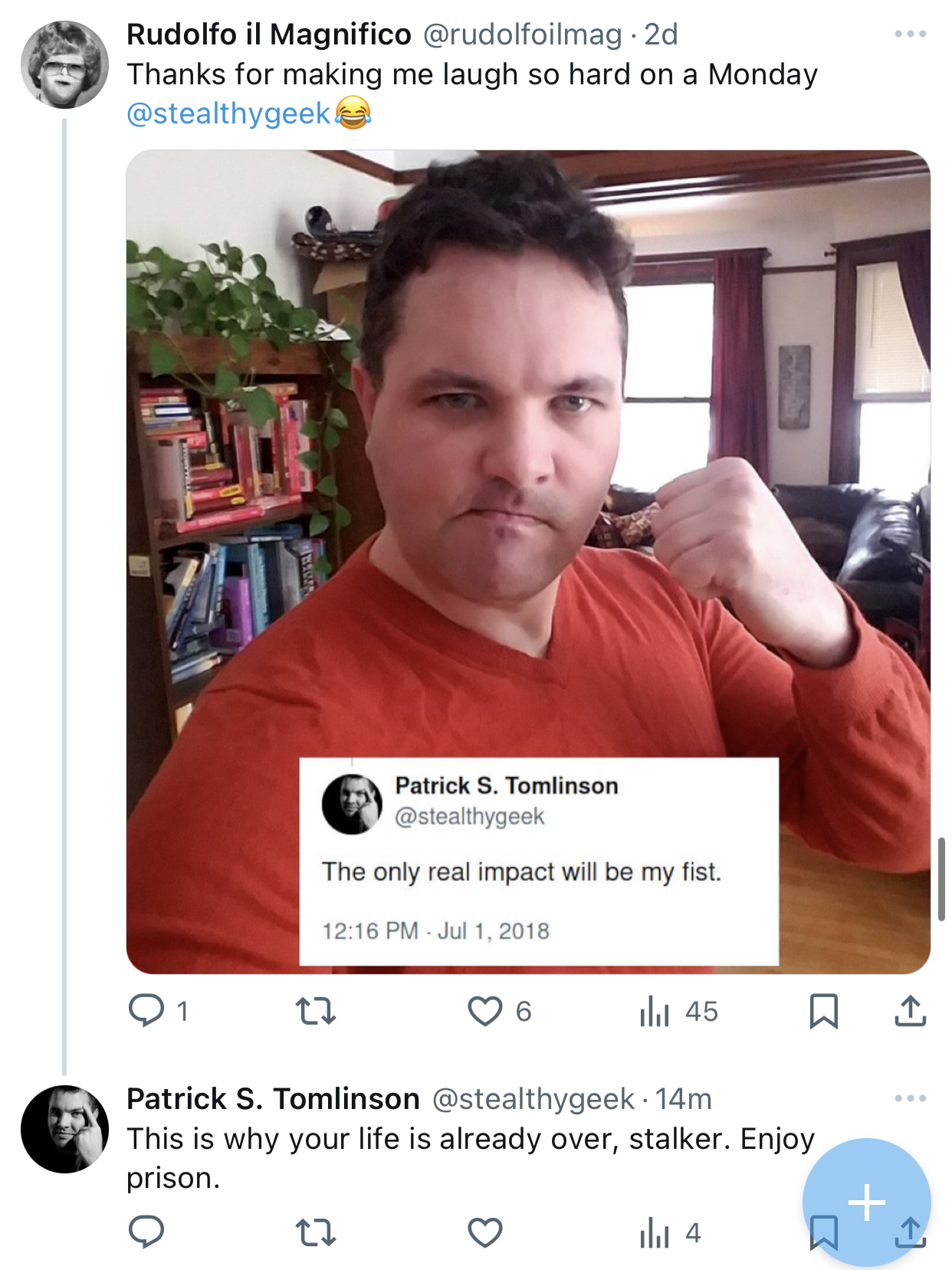This screenshot has width=952, height=1270.
Task: Bookmark Rudolfo il Magnifico's tweet
Action: coord(823,1011)
